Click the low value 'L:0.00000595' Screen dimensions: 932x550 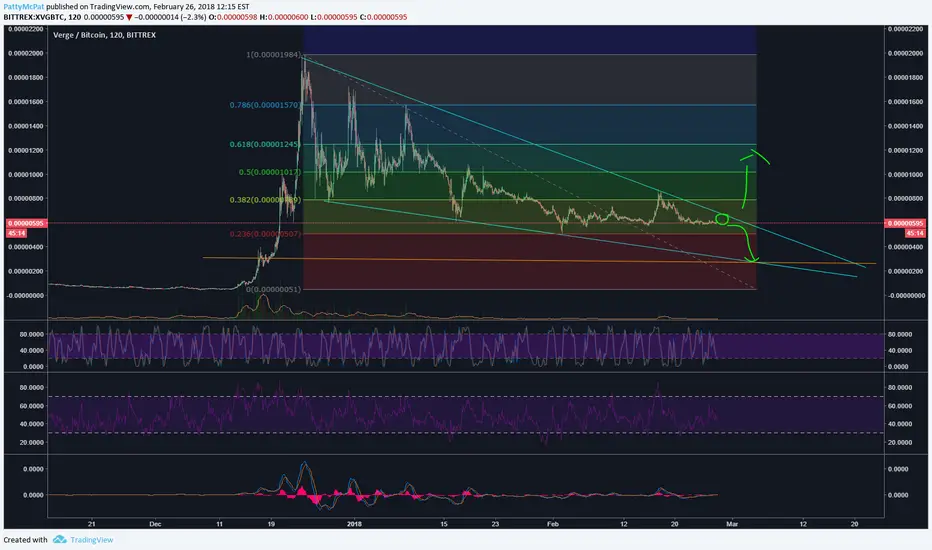334,17
